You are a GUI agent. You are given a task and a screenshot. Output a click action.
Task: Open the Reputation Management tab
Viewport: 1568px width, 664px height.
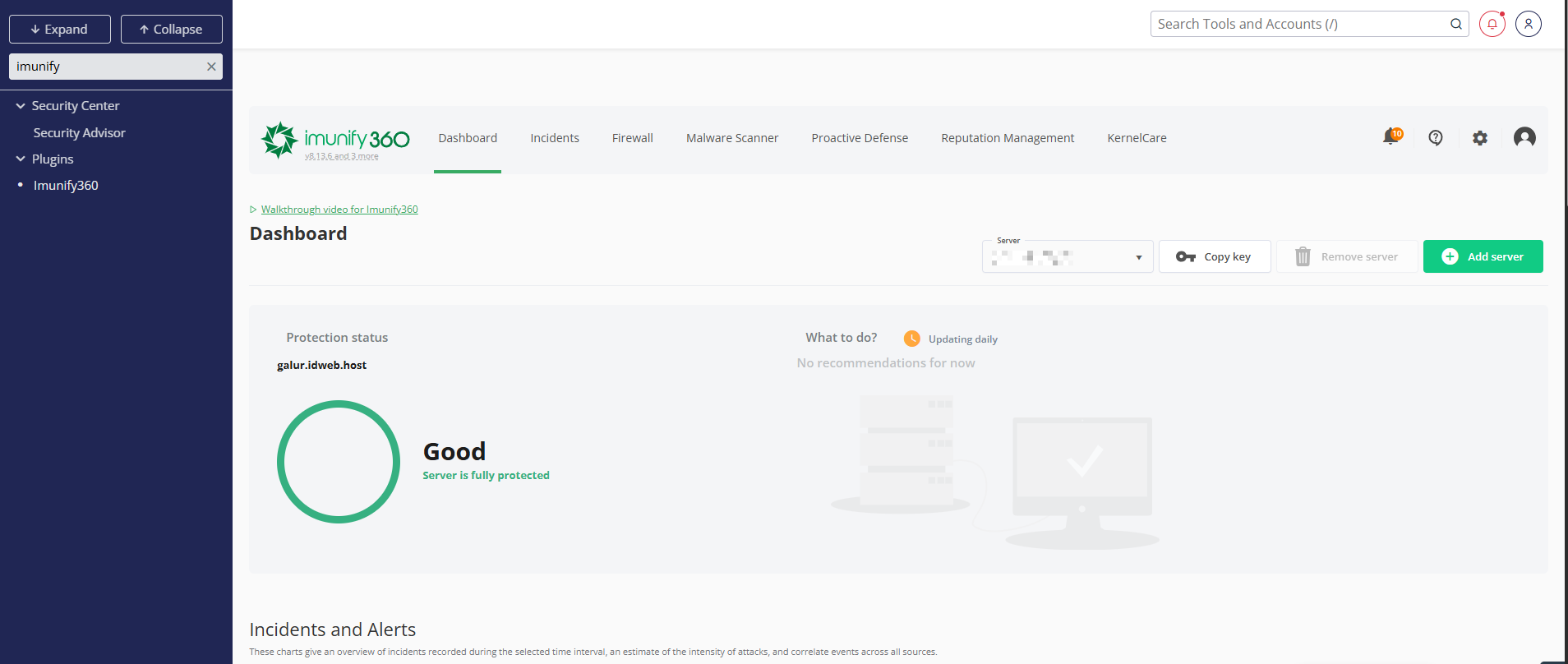click(1008, 138)
